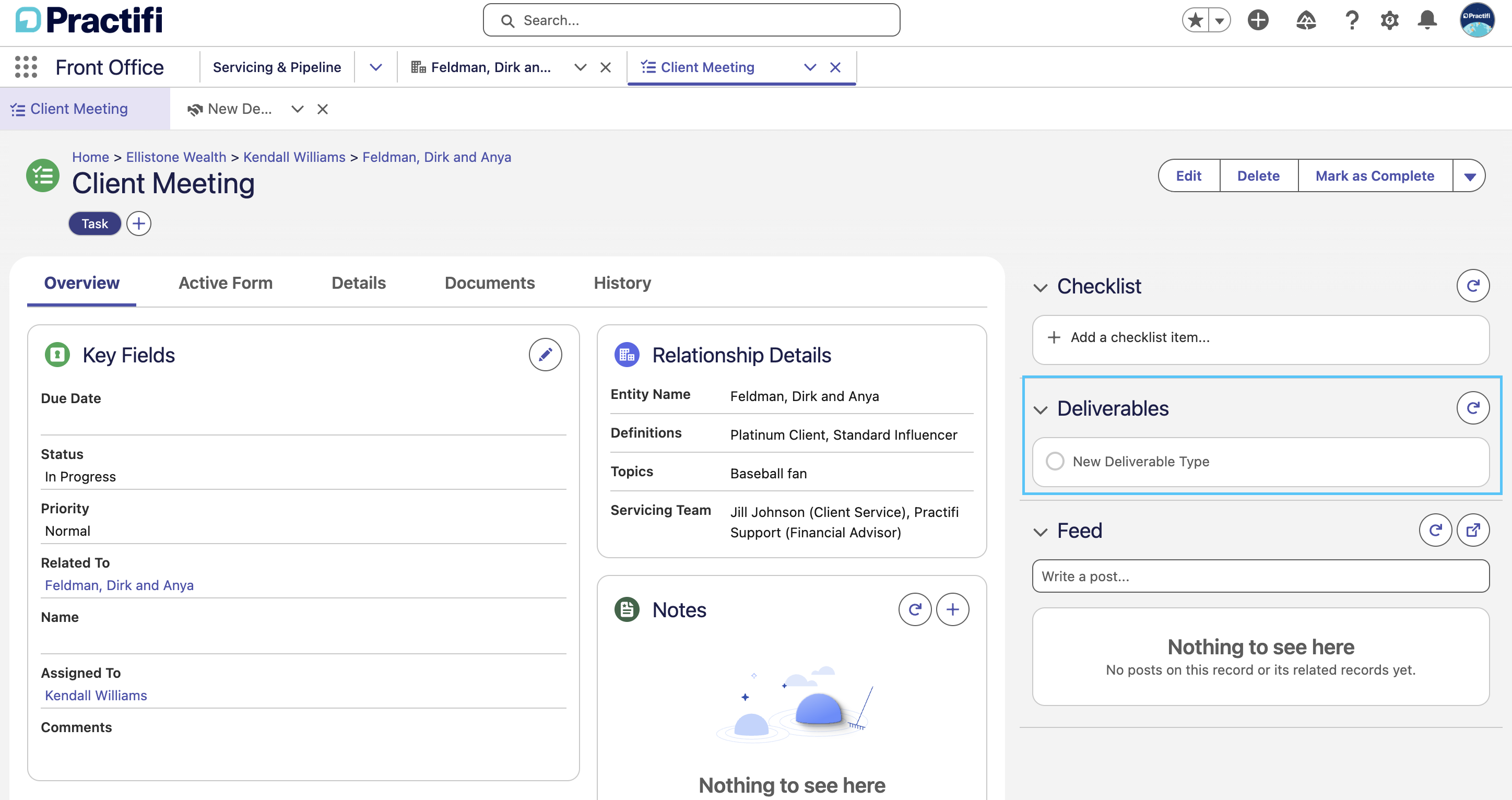Click the Practifi logo

tap(89, 20)
